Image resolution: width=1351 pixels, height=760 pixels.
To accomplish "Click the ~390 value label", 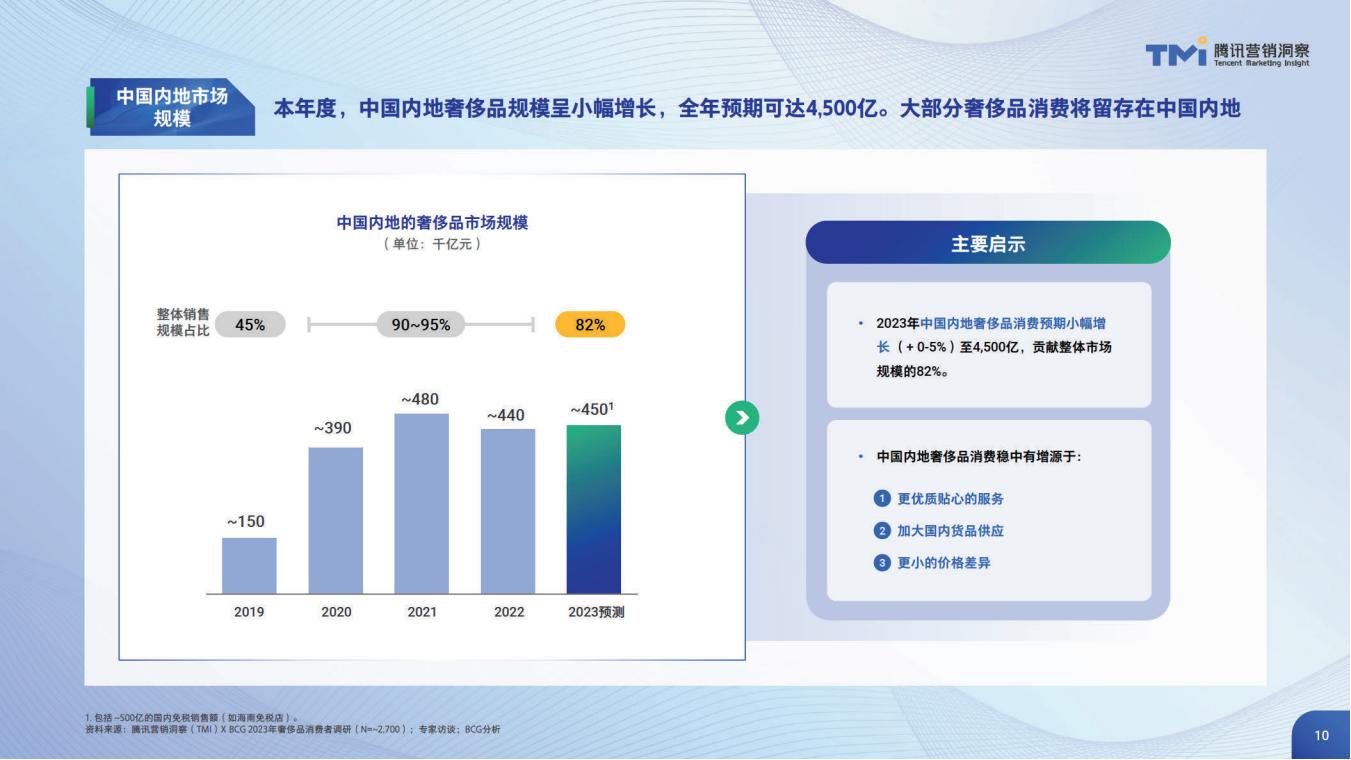I will [333, 428].
